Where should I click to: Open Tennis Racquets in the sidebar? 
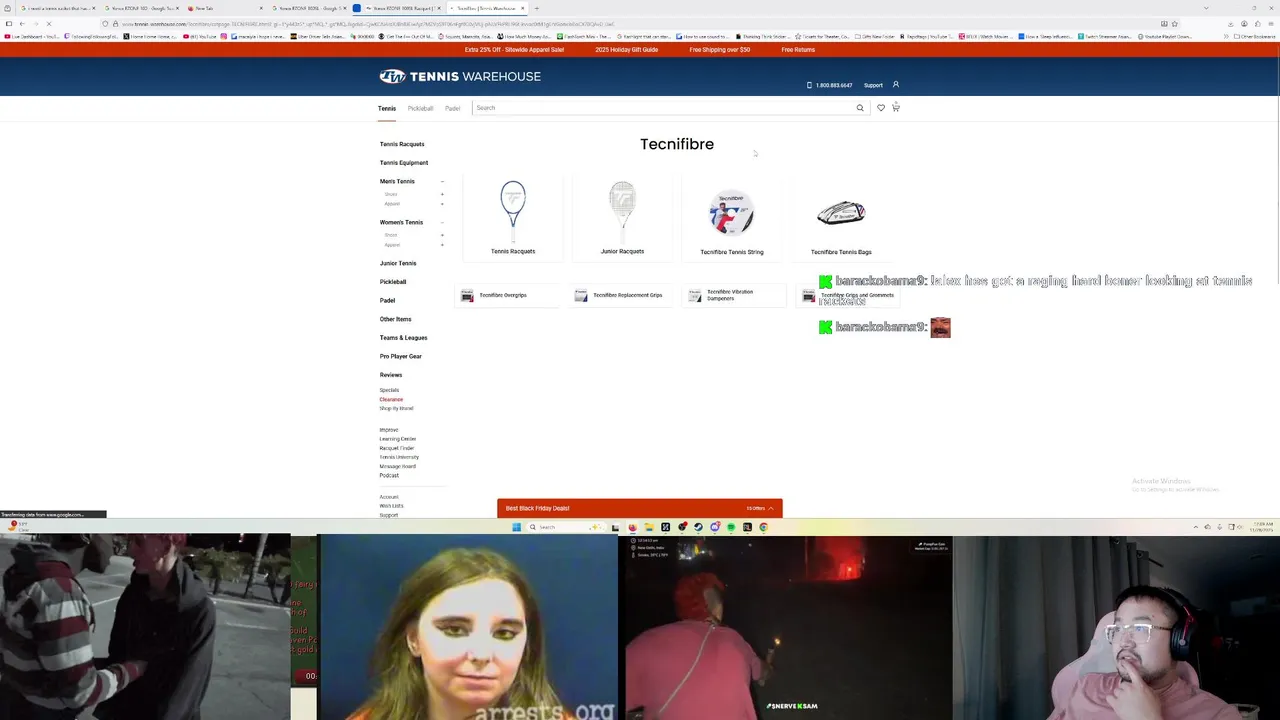pyautogui.click(x=402, y=144)
